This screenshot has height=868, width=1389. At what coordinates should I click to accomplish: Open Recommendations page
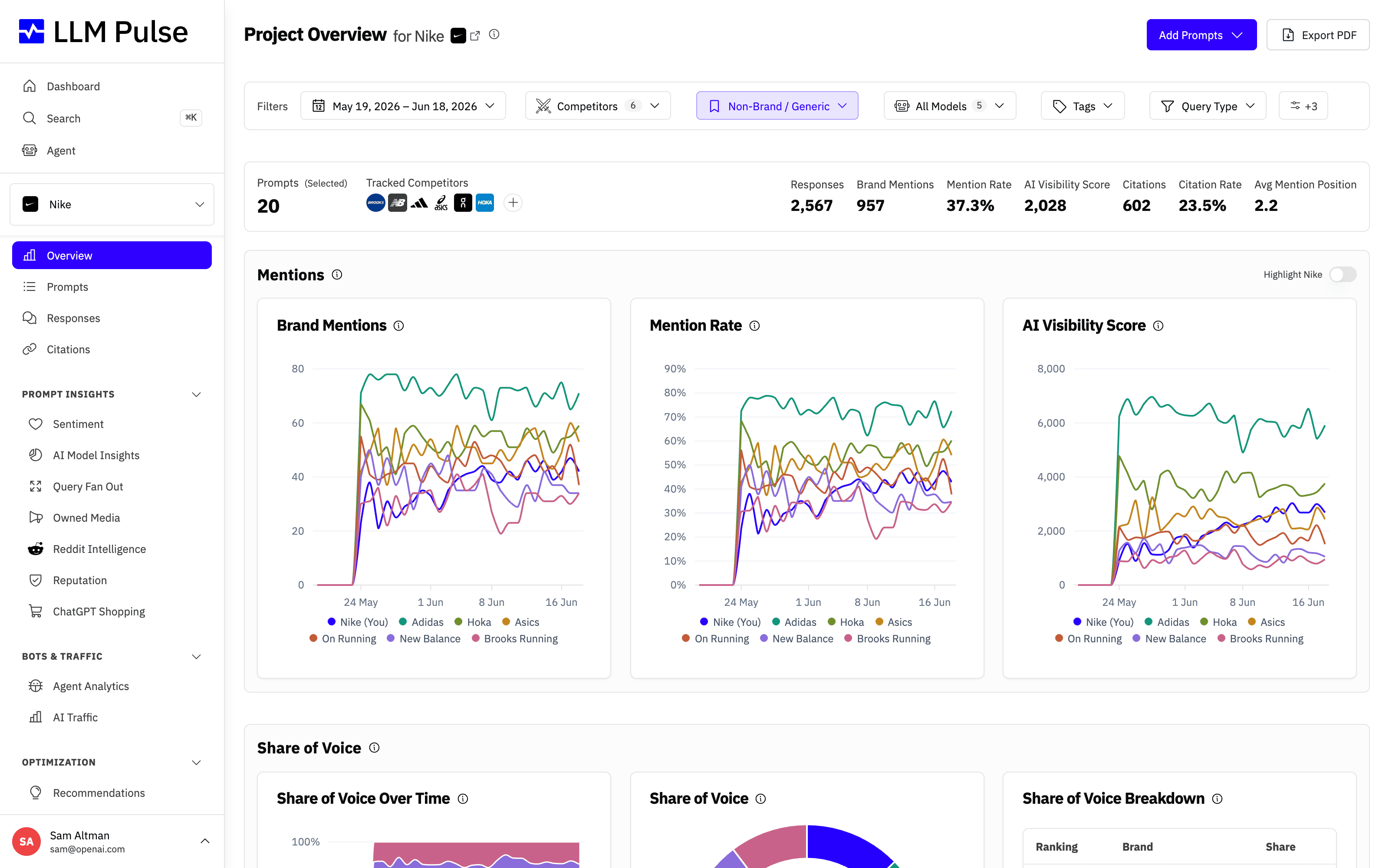pos(112,793)
